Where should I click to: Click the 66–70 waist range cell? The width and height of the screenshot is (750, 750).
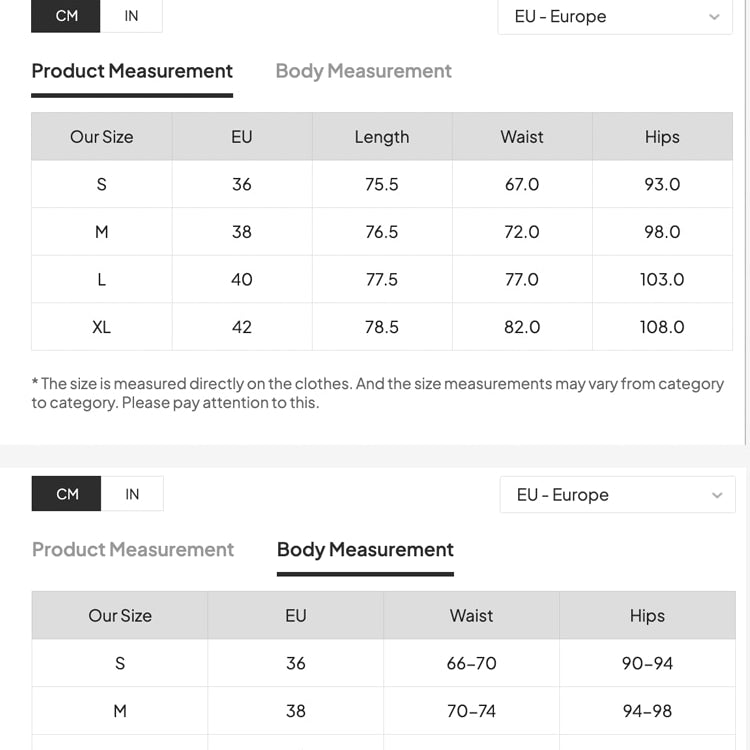click(471, 663)
